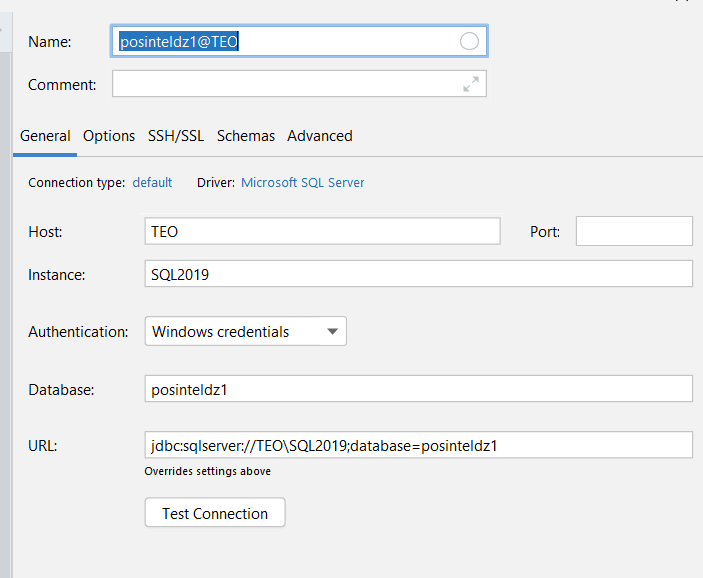Click inside the Comment text field
This screenshot has height=578, width=703.
(299, 84)
